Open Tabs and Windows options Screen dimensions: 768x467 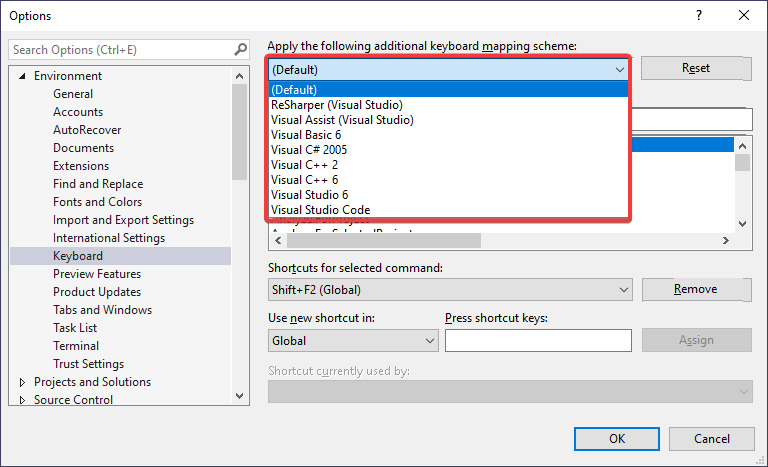pos(102,310)
